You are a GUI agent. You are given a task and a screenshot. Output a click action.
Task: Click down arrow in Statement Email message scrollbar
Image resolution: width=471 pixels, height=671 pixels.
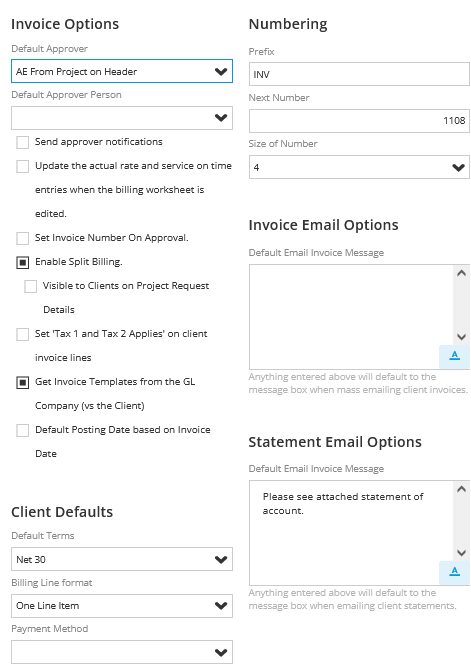point(461,552)
